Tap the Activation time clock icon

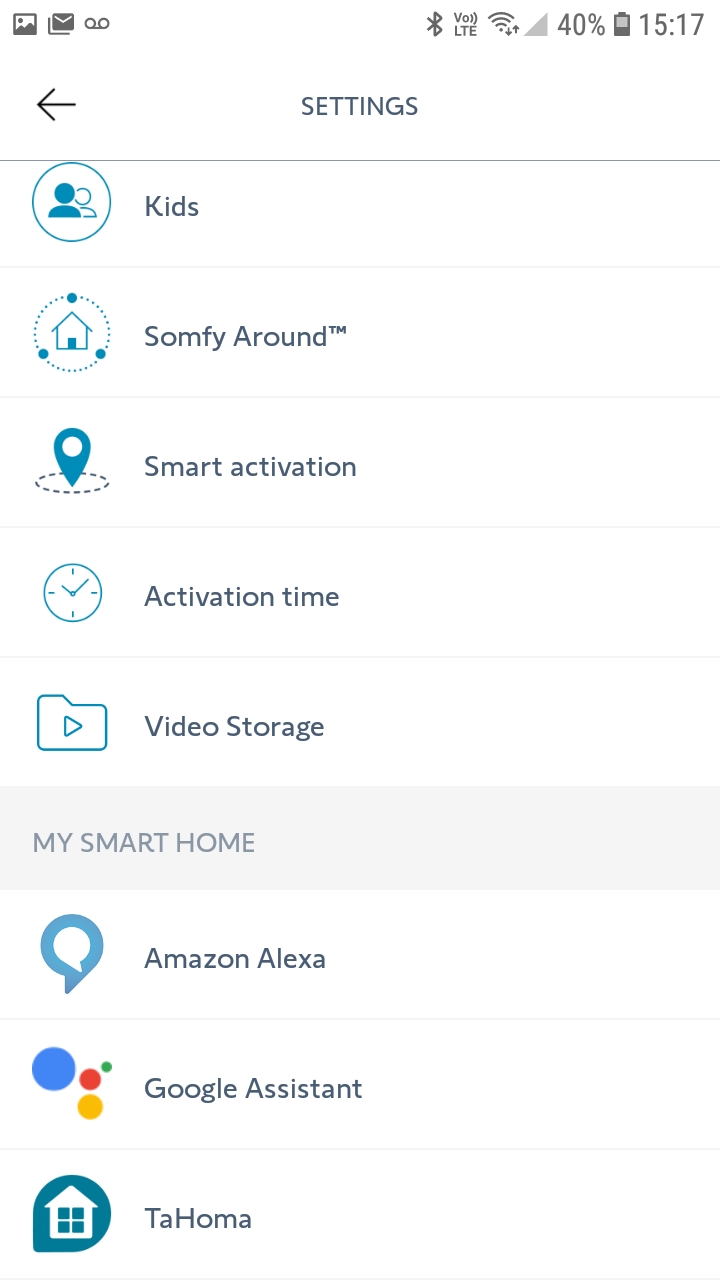71,593
